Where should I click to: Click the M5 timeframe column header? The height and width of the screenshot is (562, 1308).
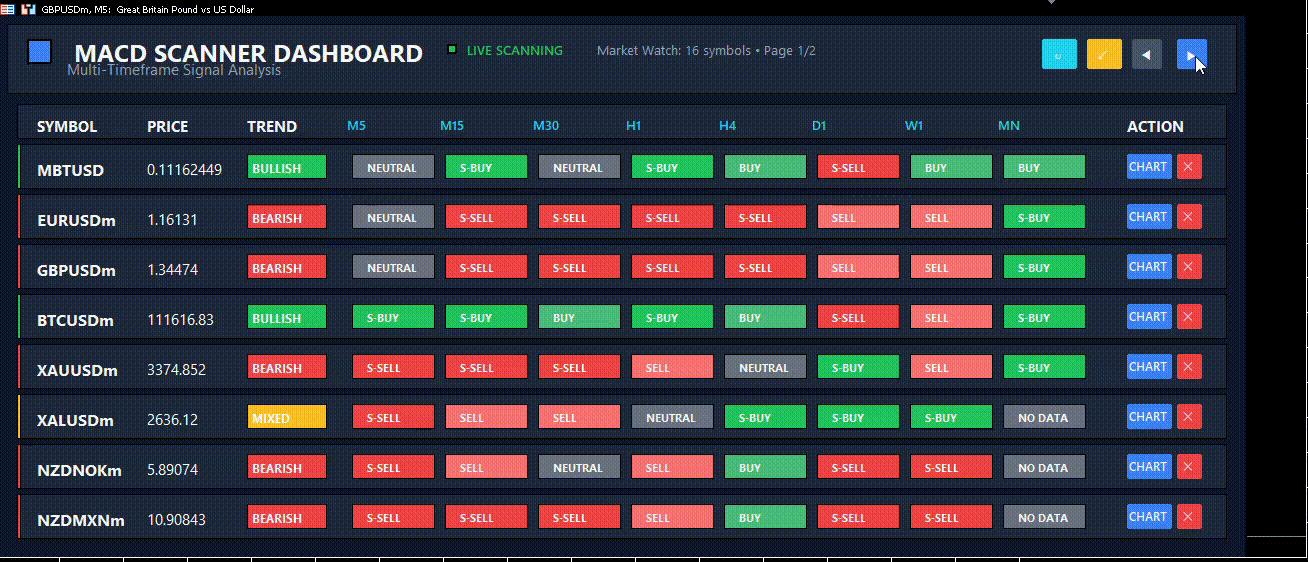pyautogui.click(x=356, y=126)
